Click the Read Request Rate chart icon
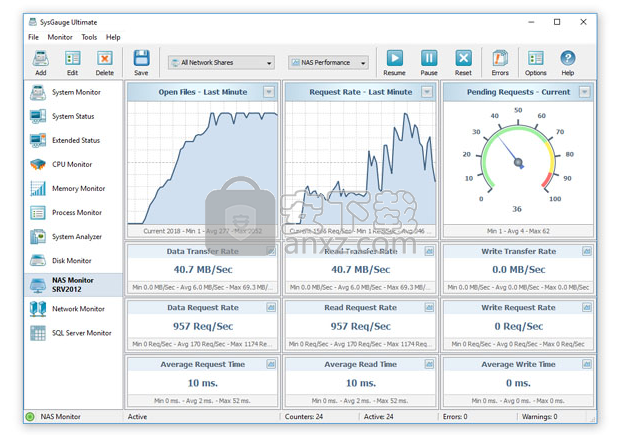The image size is (626, 435). 429,307
